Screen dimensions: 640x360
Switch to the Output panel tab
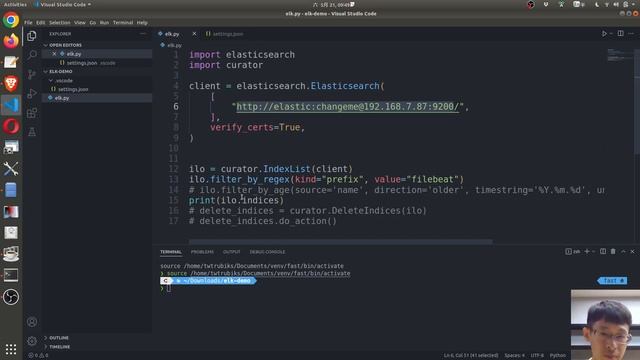231,252
